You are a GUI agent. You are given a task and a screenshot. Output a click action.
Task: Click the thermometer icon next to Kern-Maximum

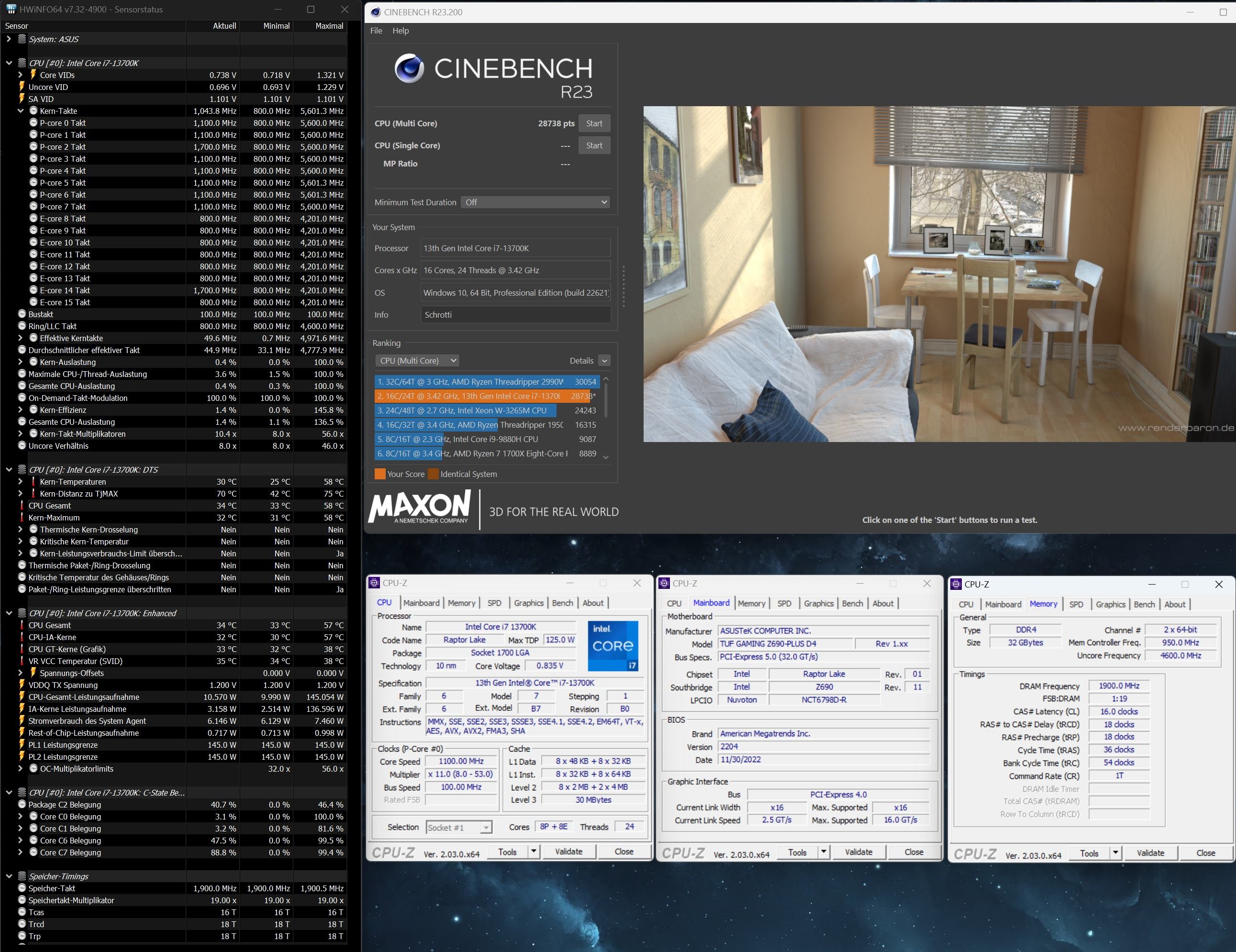click(x=22, y=517)
